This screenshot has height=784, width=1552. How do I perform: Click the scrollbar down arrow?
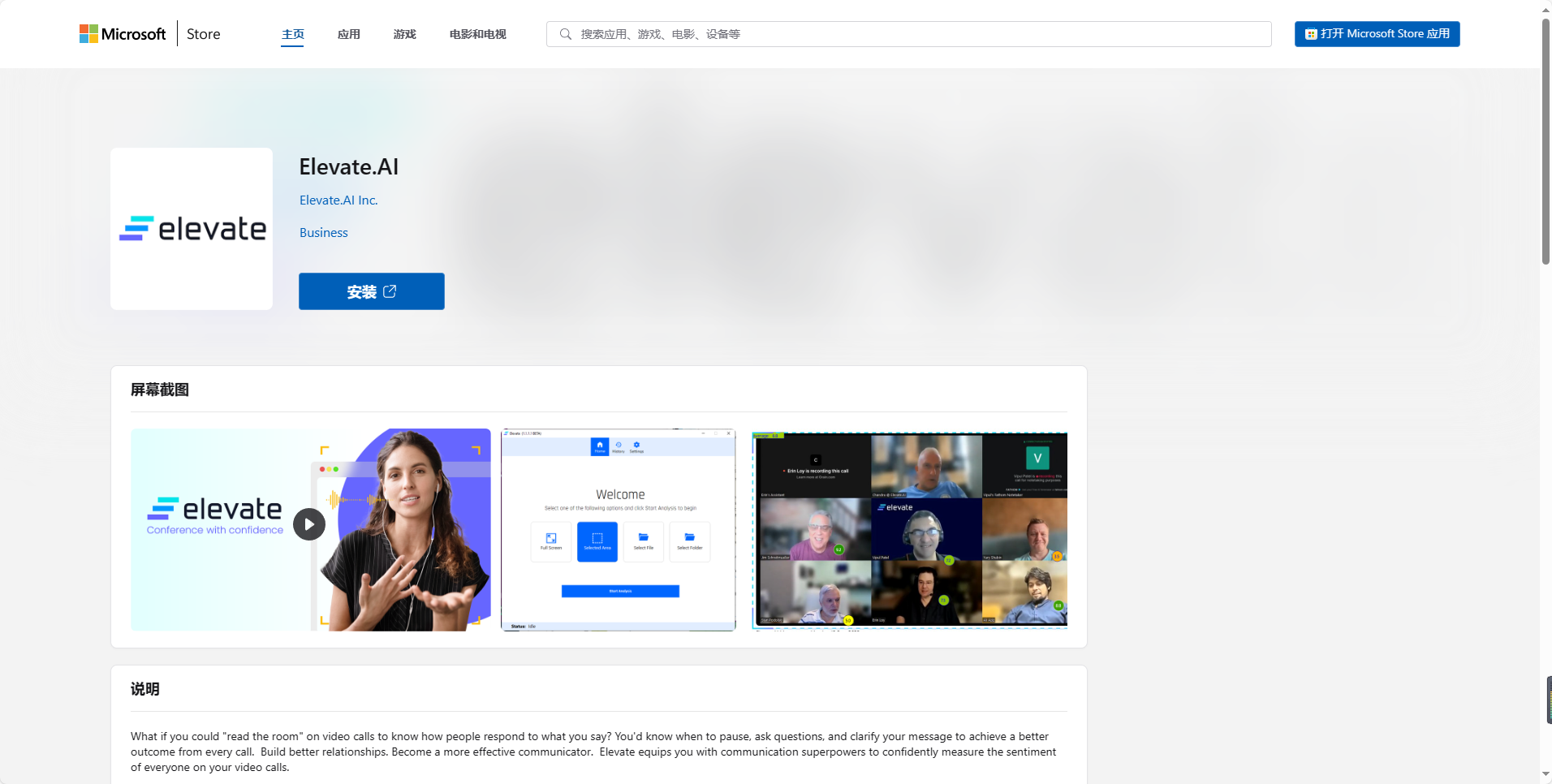point(1546,774)
